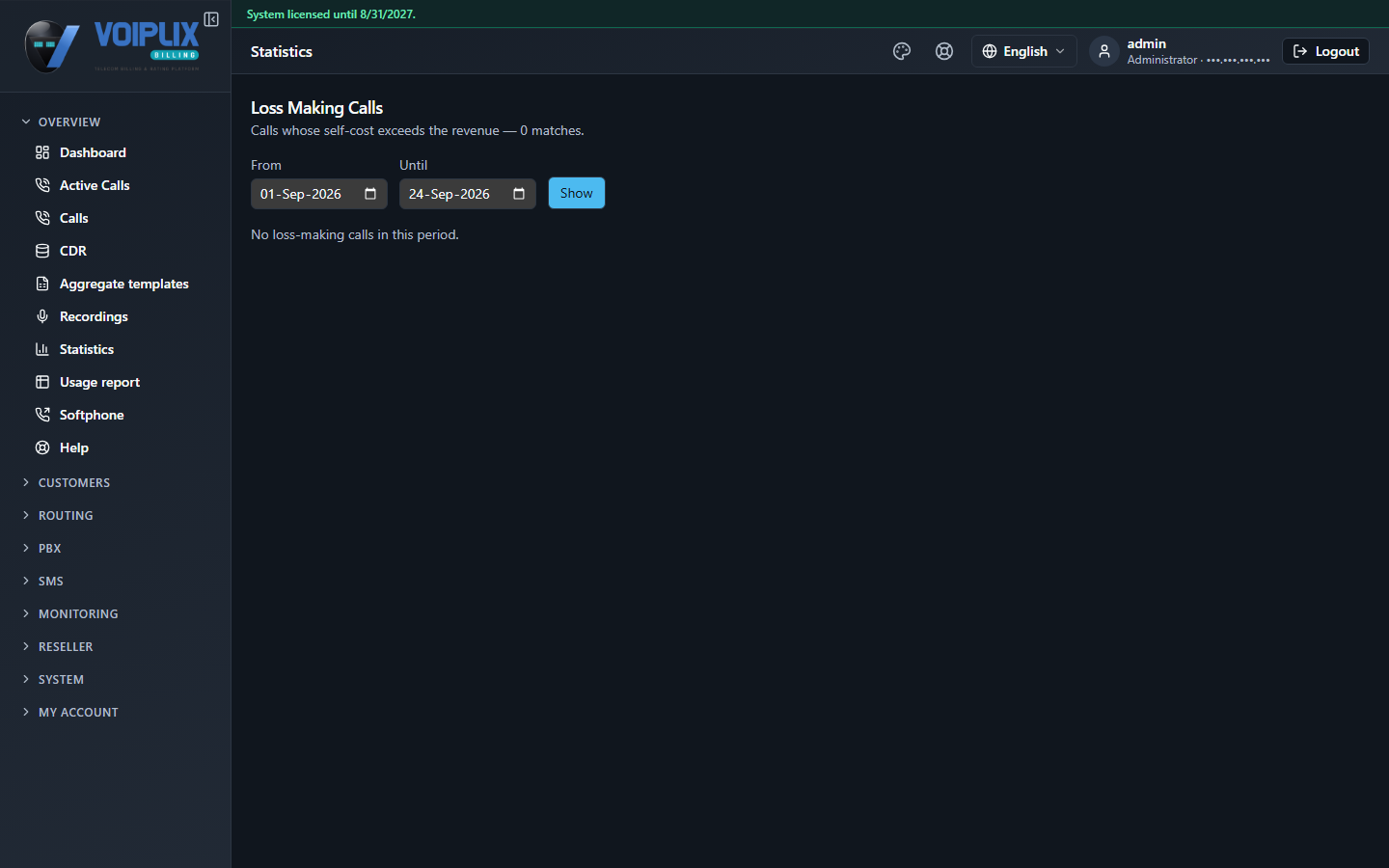
Task: Open the theme palette icon
Action: [902, 51]
